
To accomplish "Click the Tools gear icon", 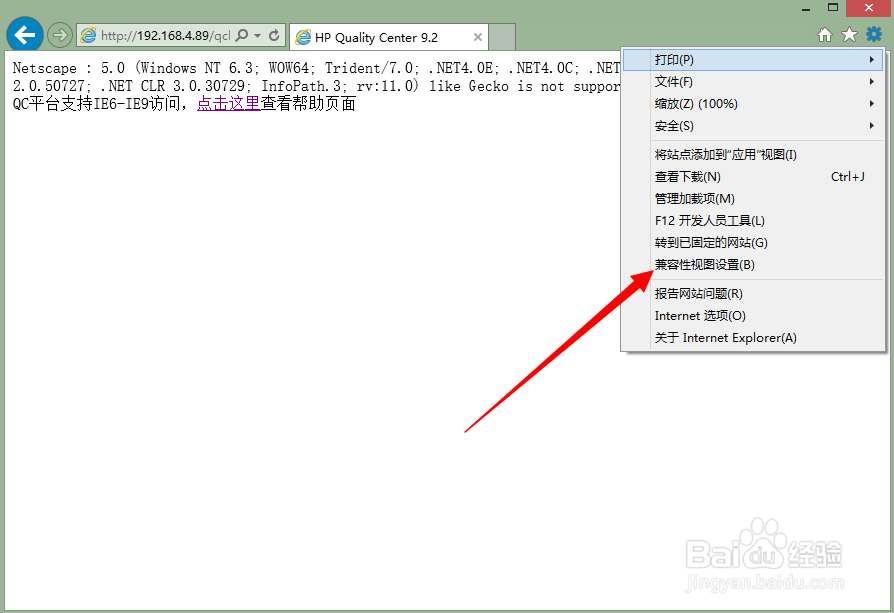I will coord(873,34).
